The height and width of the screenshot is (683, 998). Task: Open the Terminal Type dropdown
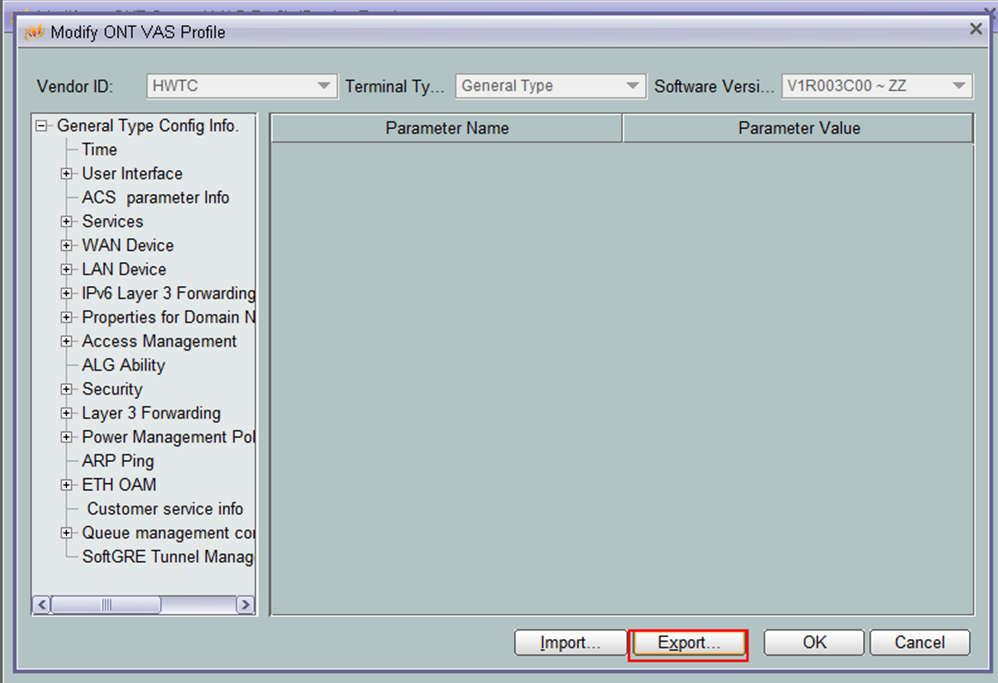[x=632, y=86]
